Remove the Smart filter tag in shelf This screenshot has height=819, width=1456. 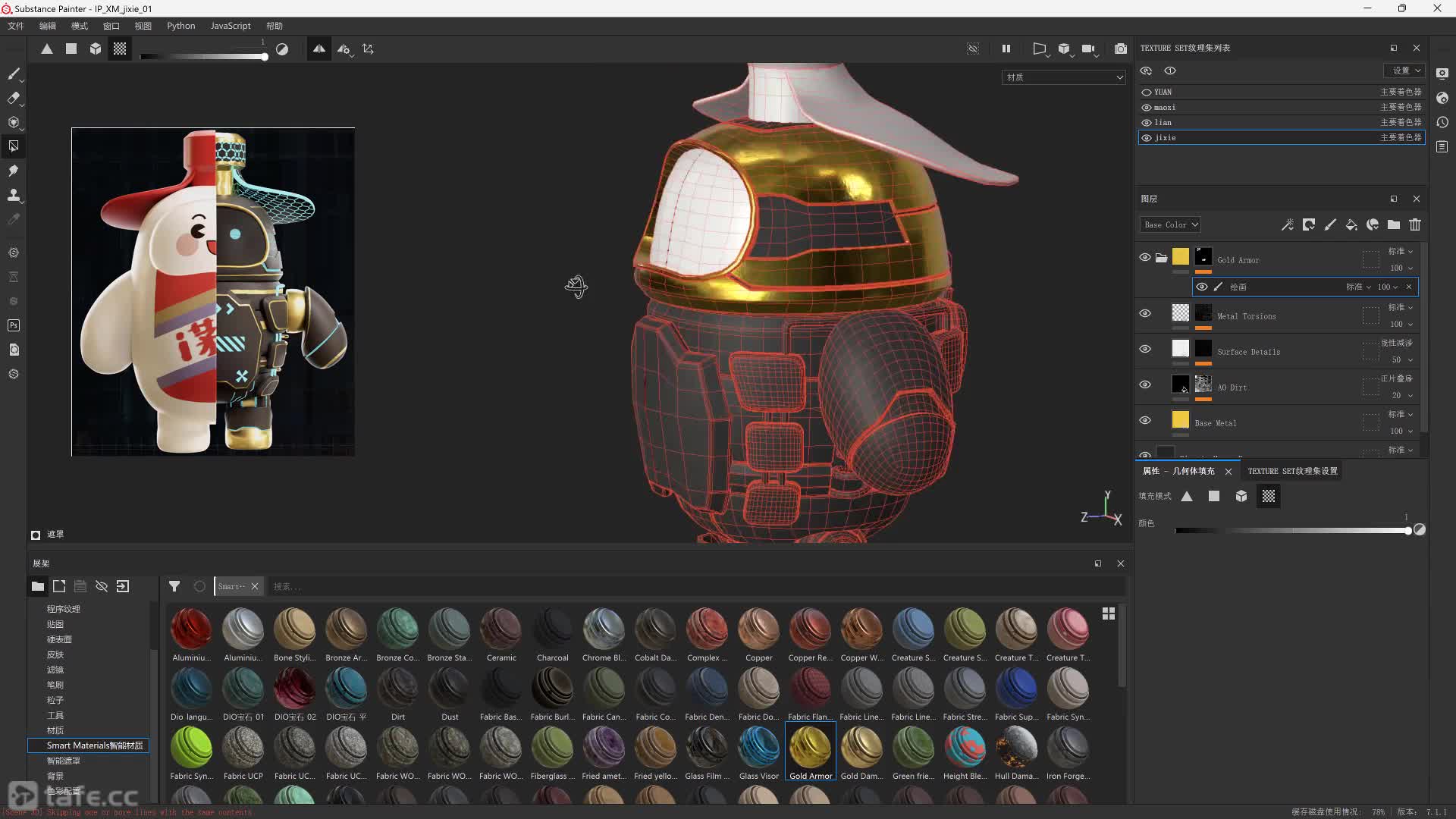[x=255, y=586]
